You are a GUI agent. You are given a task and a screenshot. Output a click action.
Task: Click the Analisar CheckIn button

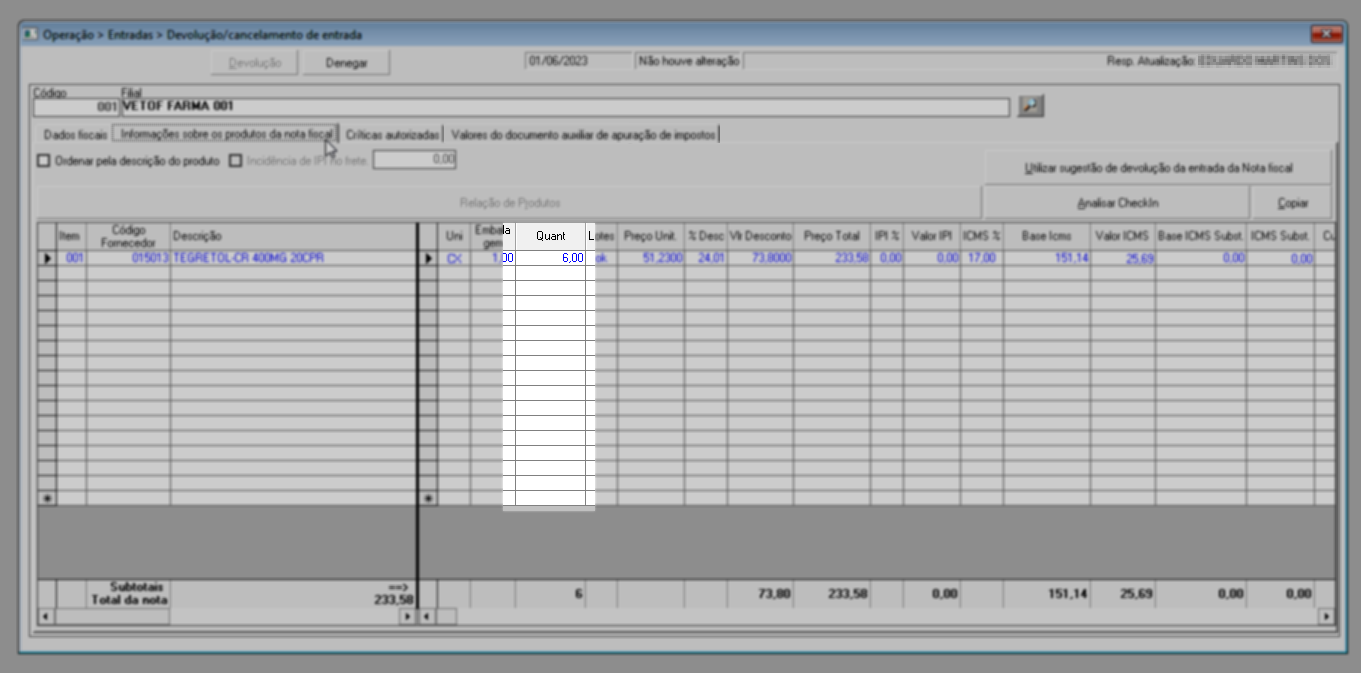tap(1117, 203)
